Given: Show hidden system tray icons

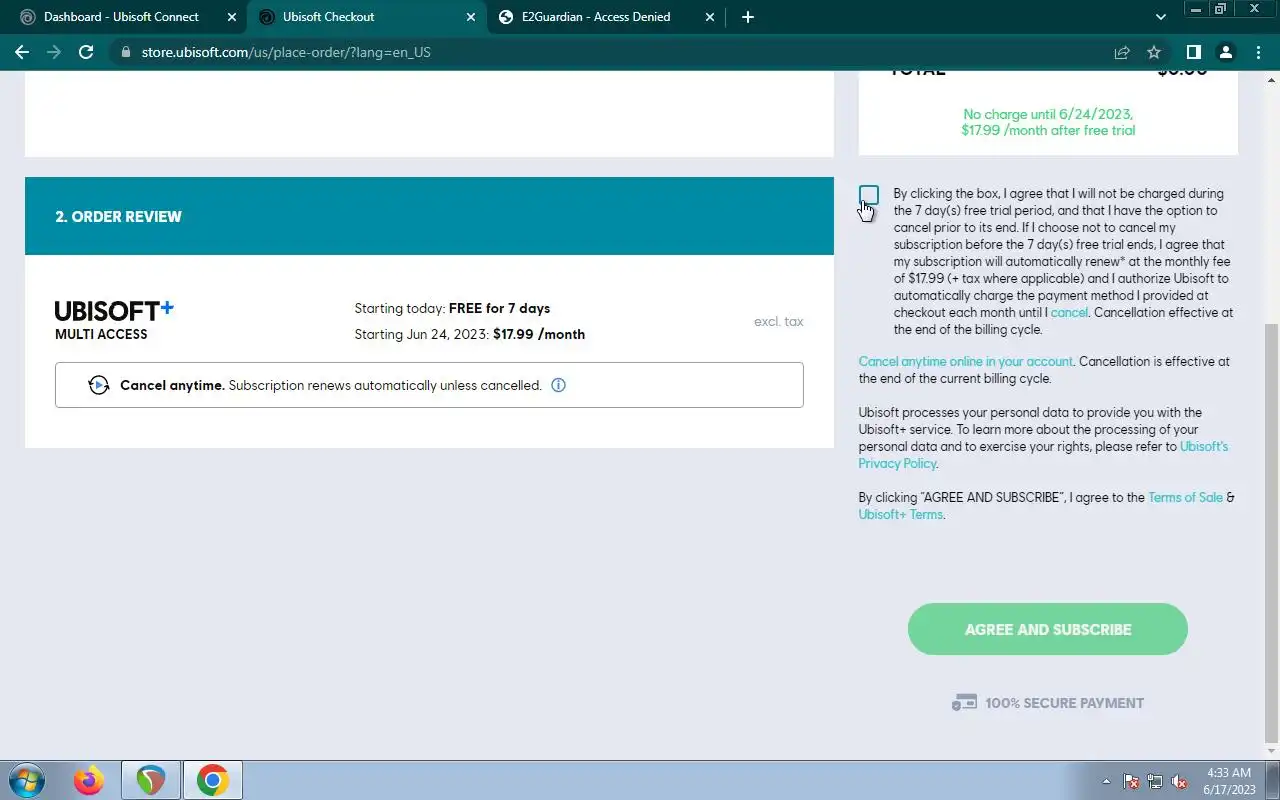Looking at the screenshot, I should [1106, 781].
